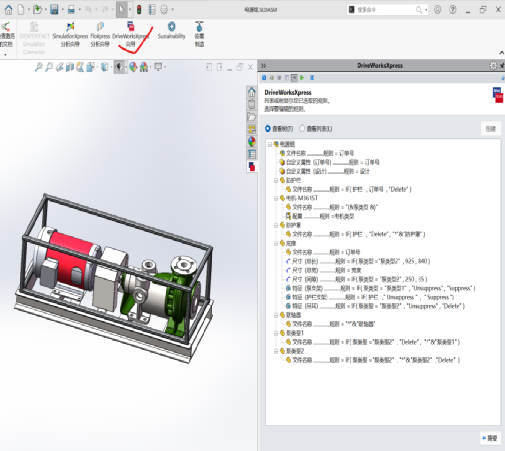Open the SOLIDWORKS Resources home tab in task pane

[252, 92]
